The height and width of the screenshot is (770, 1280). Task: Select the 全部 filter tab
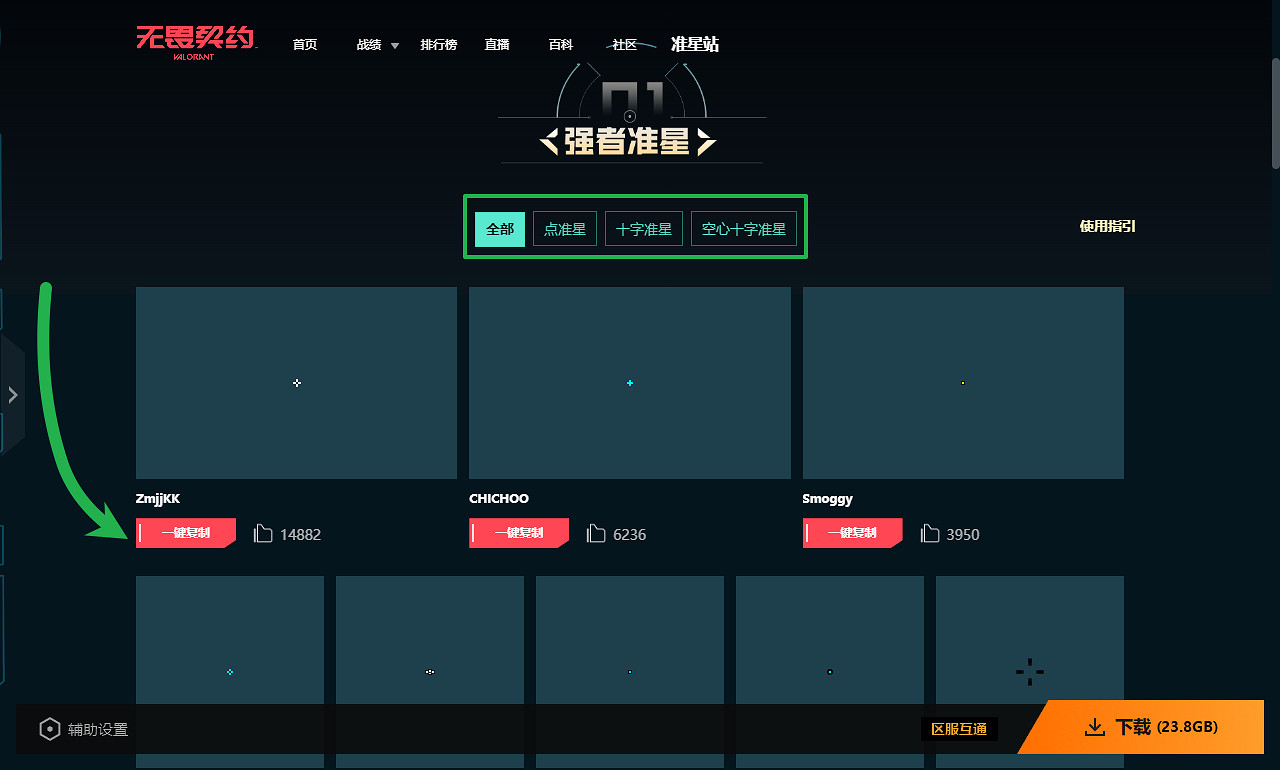(499, 228)
